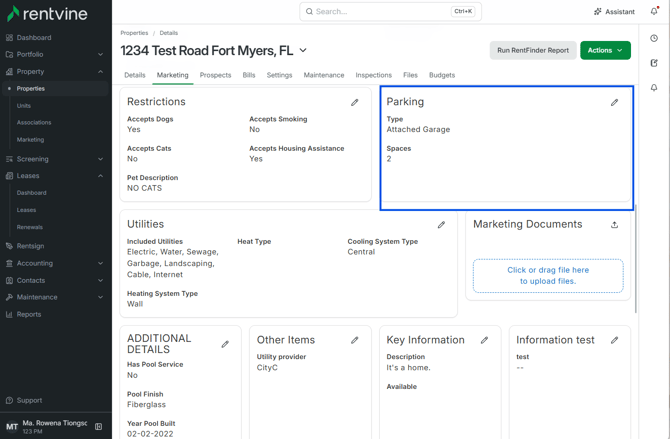Upload a Marketing Documents file via icon
670x439 pixels.
pos(614,225)
